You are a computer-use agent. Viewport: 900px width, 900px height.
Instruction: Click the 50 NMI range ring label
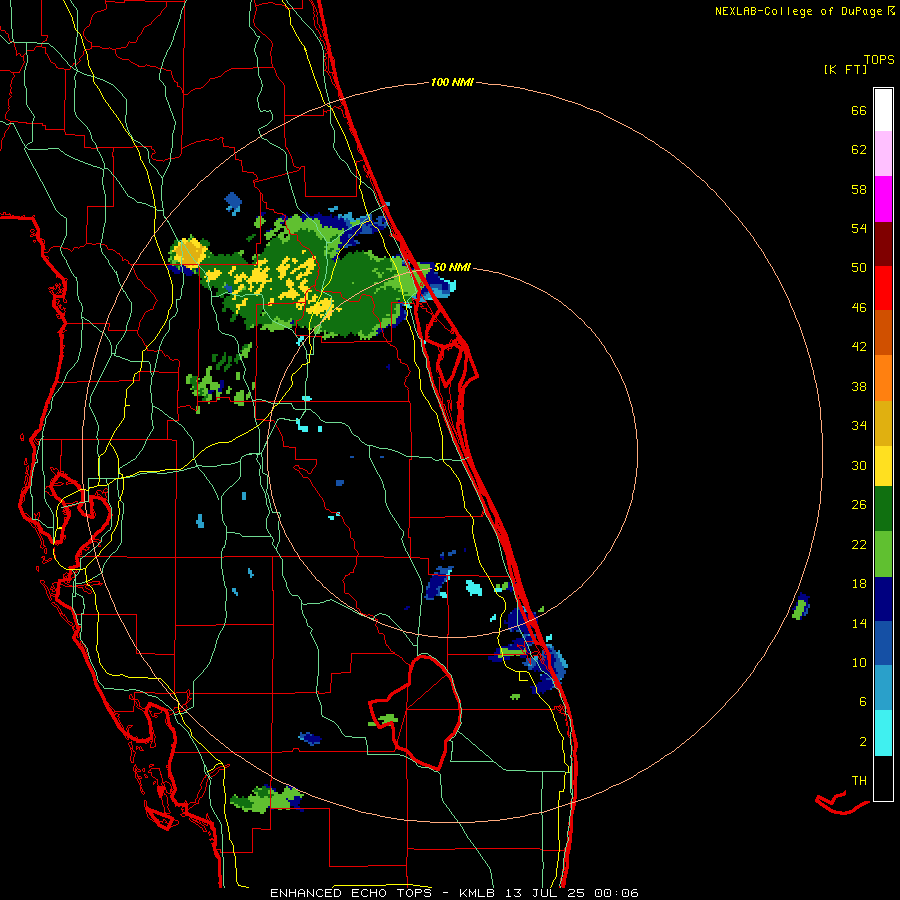coord(452,267)
